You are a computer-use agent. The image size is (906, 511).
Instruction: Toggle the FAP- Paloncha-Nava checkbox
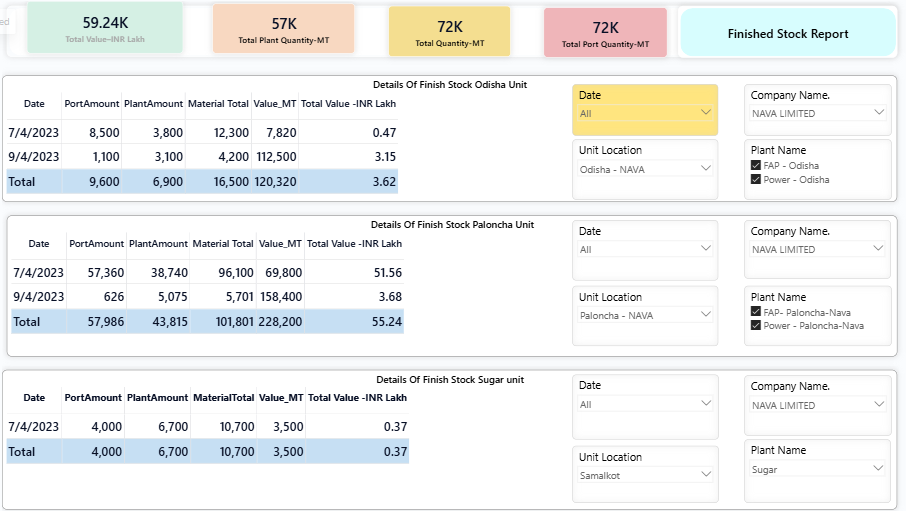coord(756,312)
